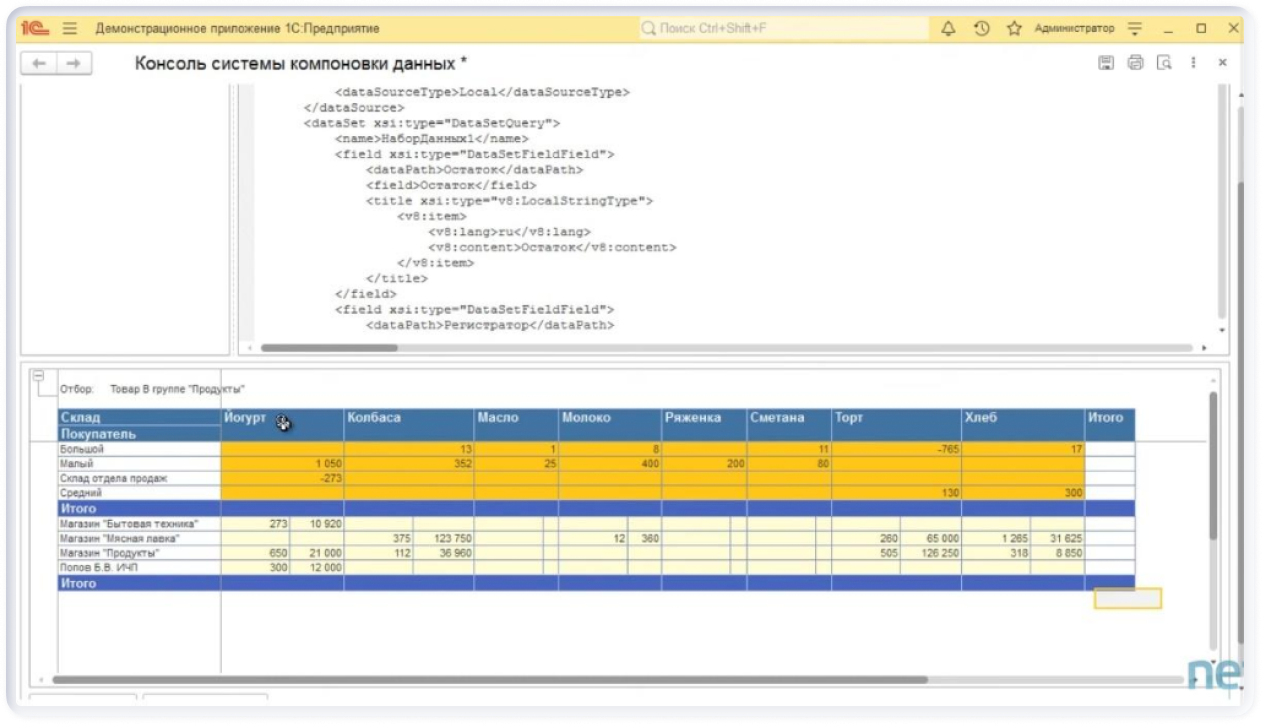Open favorites via the star icon
The width and height of the screenshot is (1262, 724).
pos(1014,29)
